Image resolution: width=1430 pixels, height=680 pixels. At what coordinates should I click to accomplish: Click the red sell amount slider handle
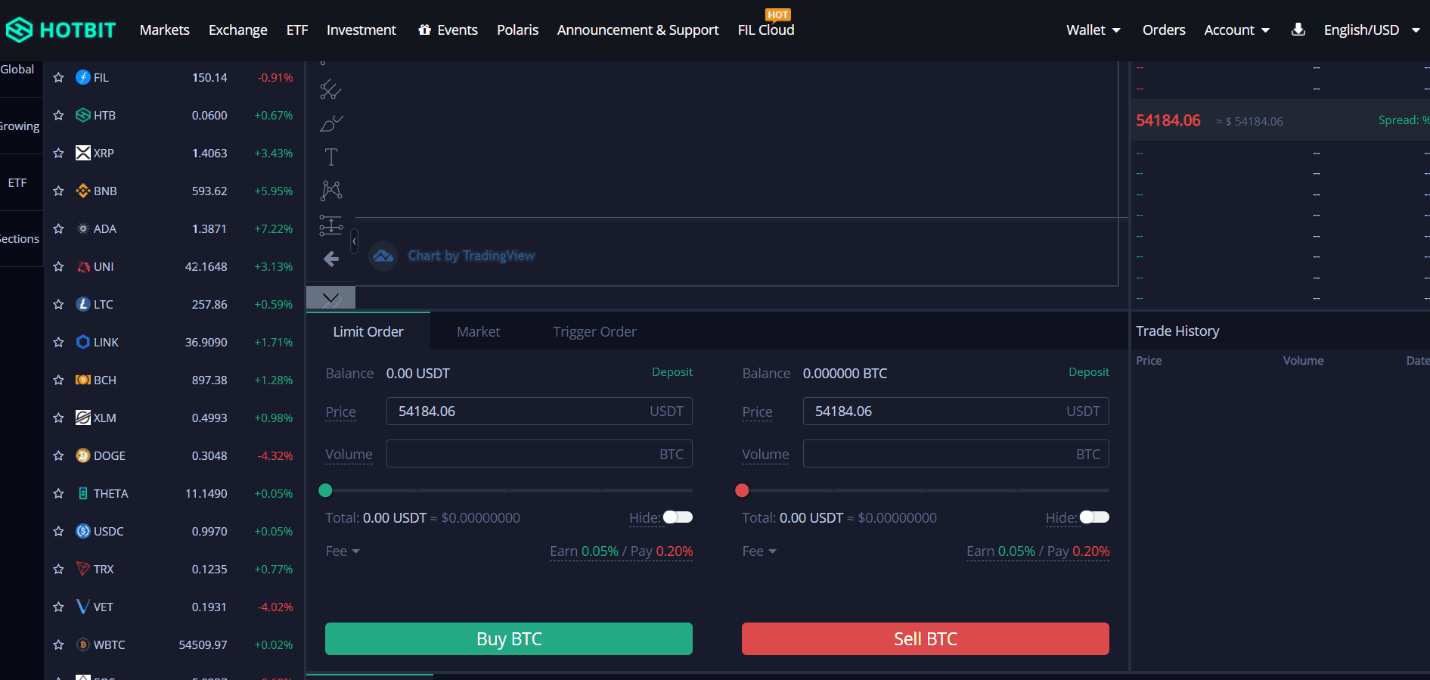[742, 490]
